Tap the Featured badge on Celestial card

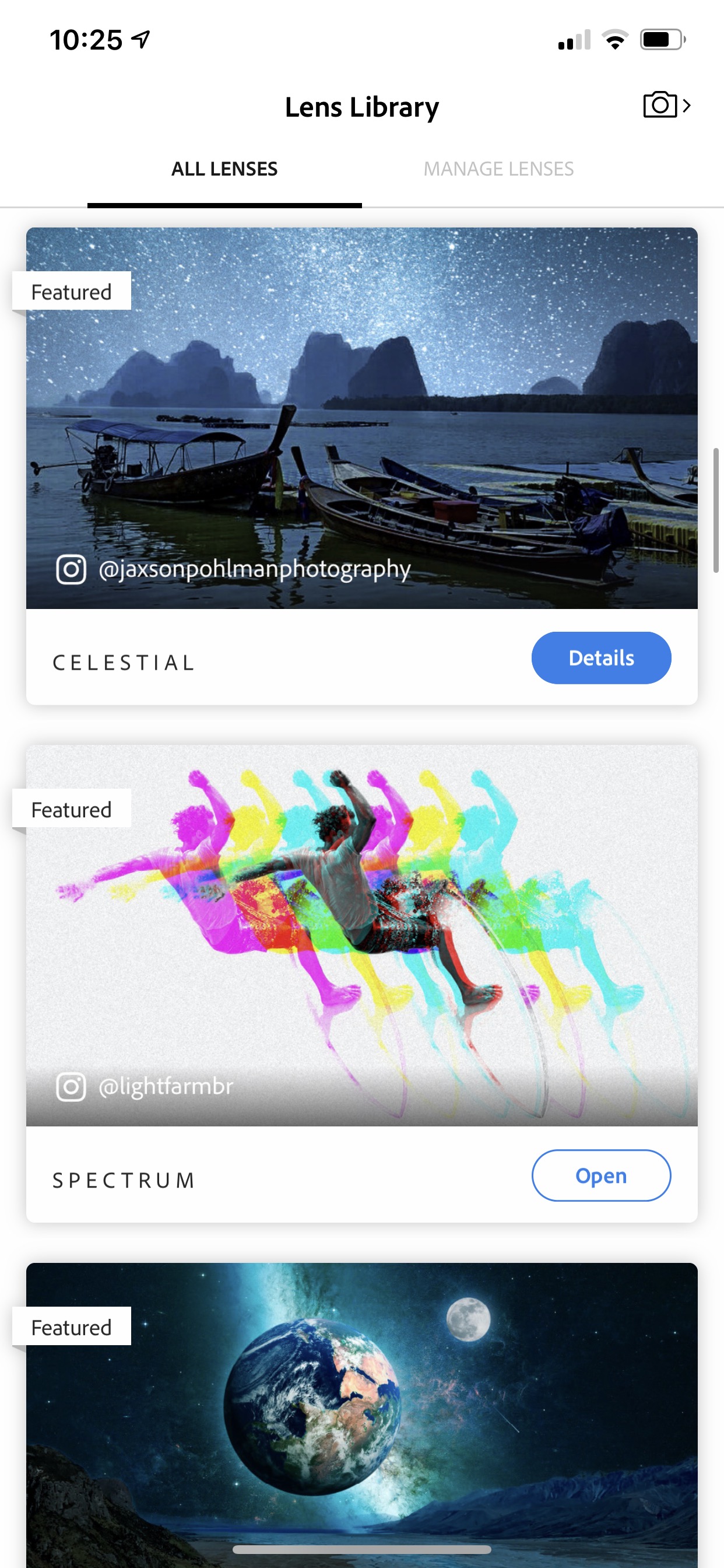[x=71, y=291]
